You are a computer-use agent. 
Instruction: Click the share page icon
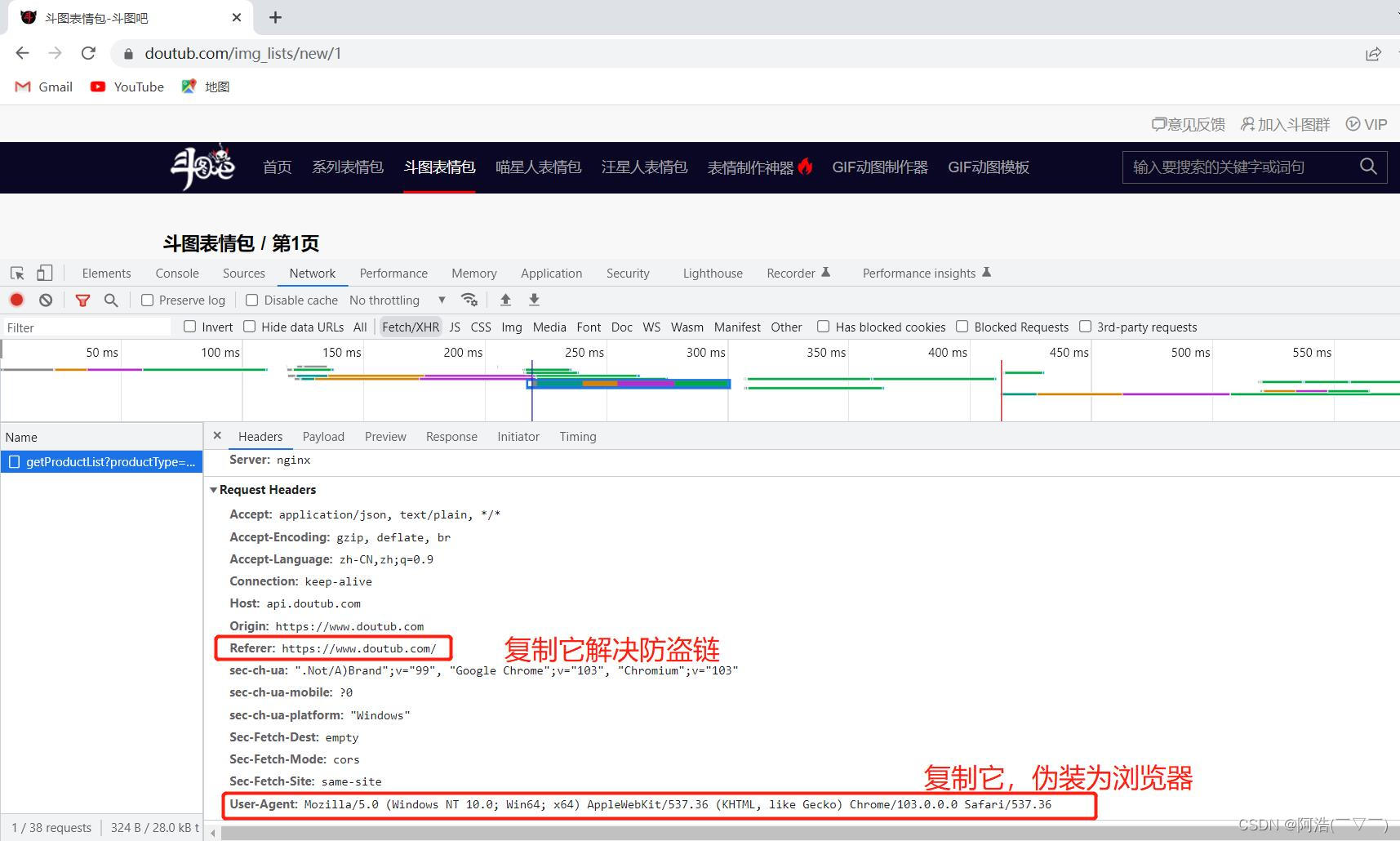pos(1373,54)
